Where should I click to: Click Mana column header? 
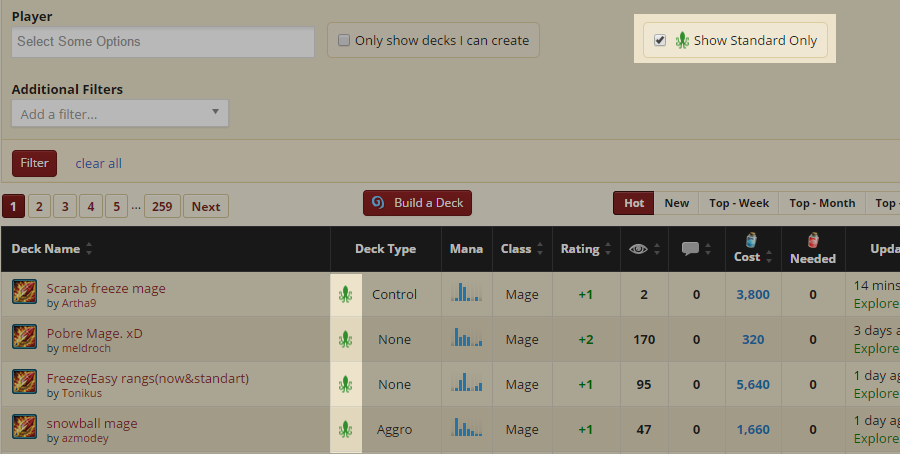466,249
